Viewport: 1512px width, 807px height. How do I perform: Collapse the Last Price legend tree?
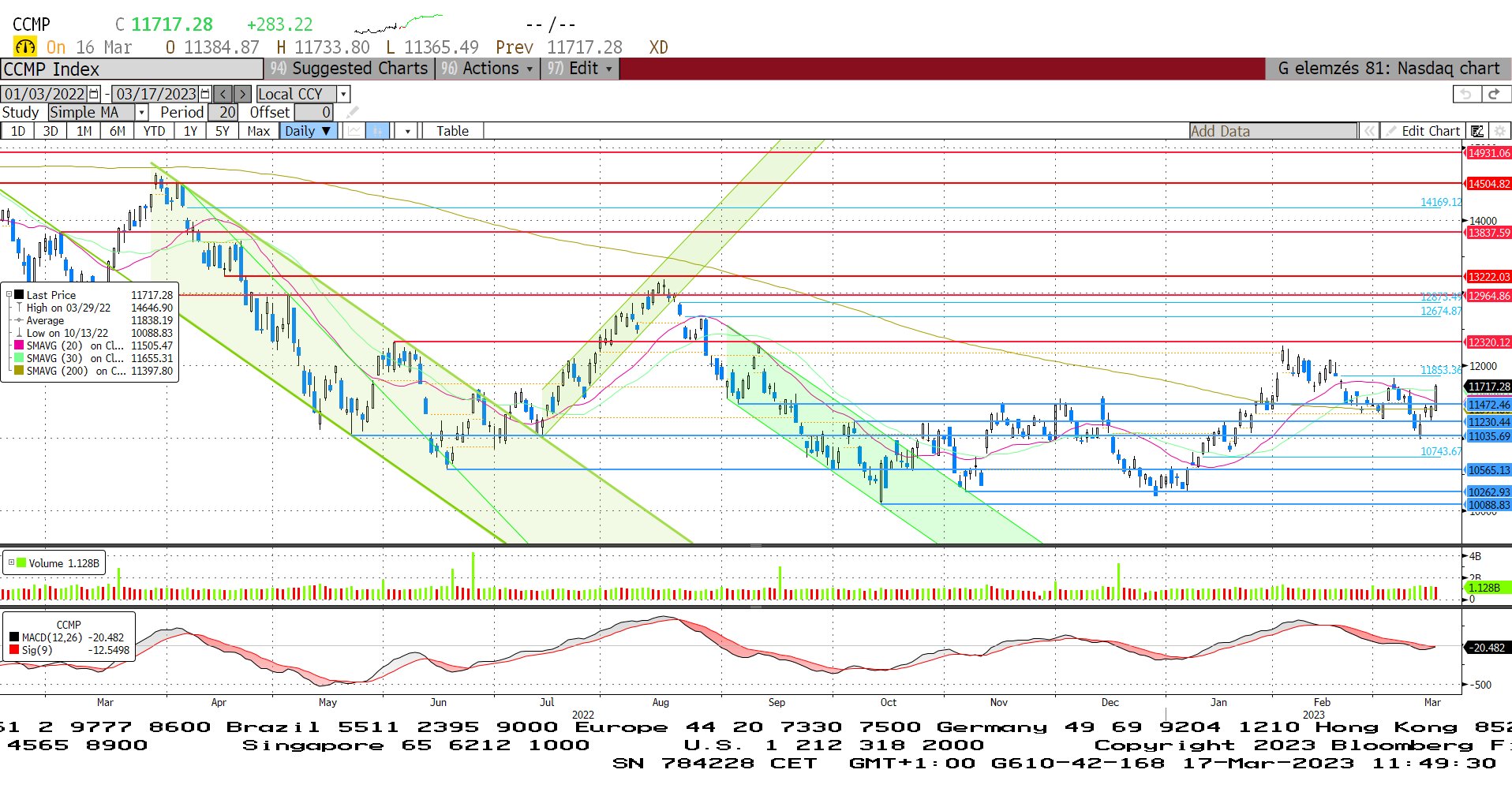9,295
